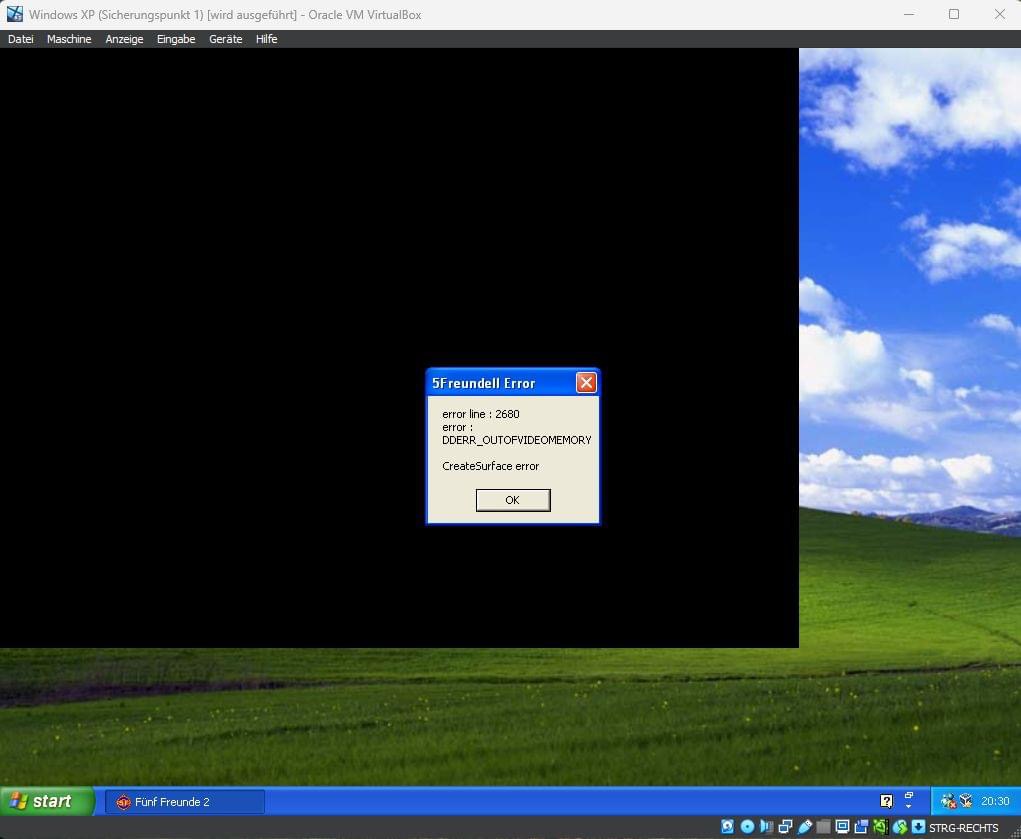Click the Windows Messenger tray icon
Screen dimensions: 1021x839
click(949, 801)
